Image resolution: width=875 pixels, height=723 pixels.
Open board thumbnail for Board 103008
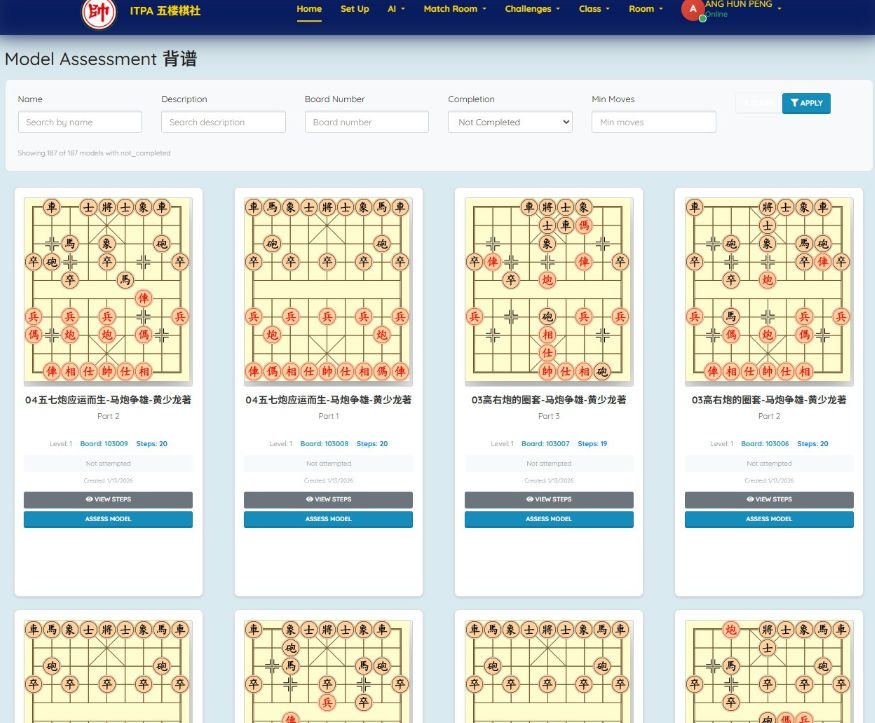[x=328, y=291]
